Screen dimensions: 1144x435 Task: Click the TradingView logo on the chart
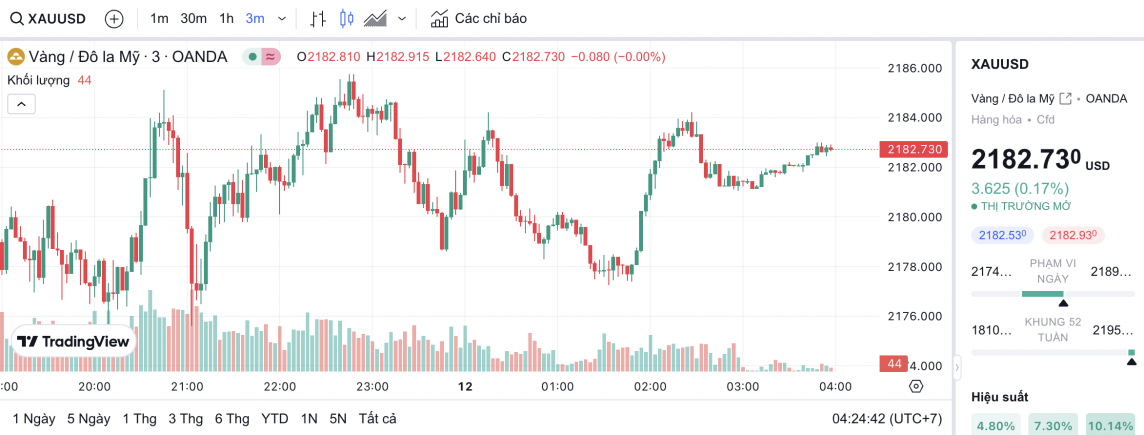[x=73, y=341]
